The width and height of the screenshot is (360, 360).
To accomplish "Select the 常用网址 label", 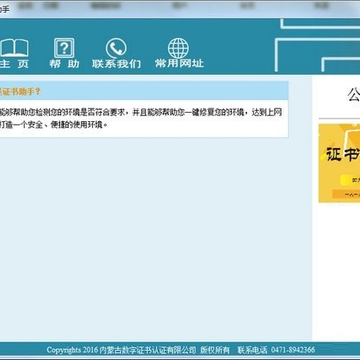I will (179, 63).
